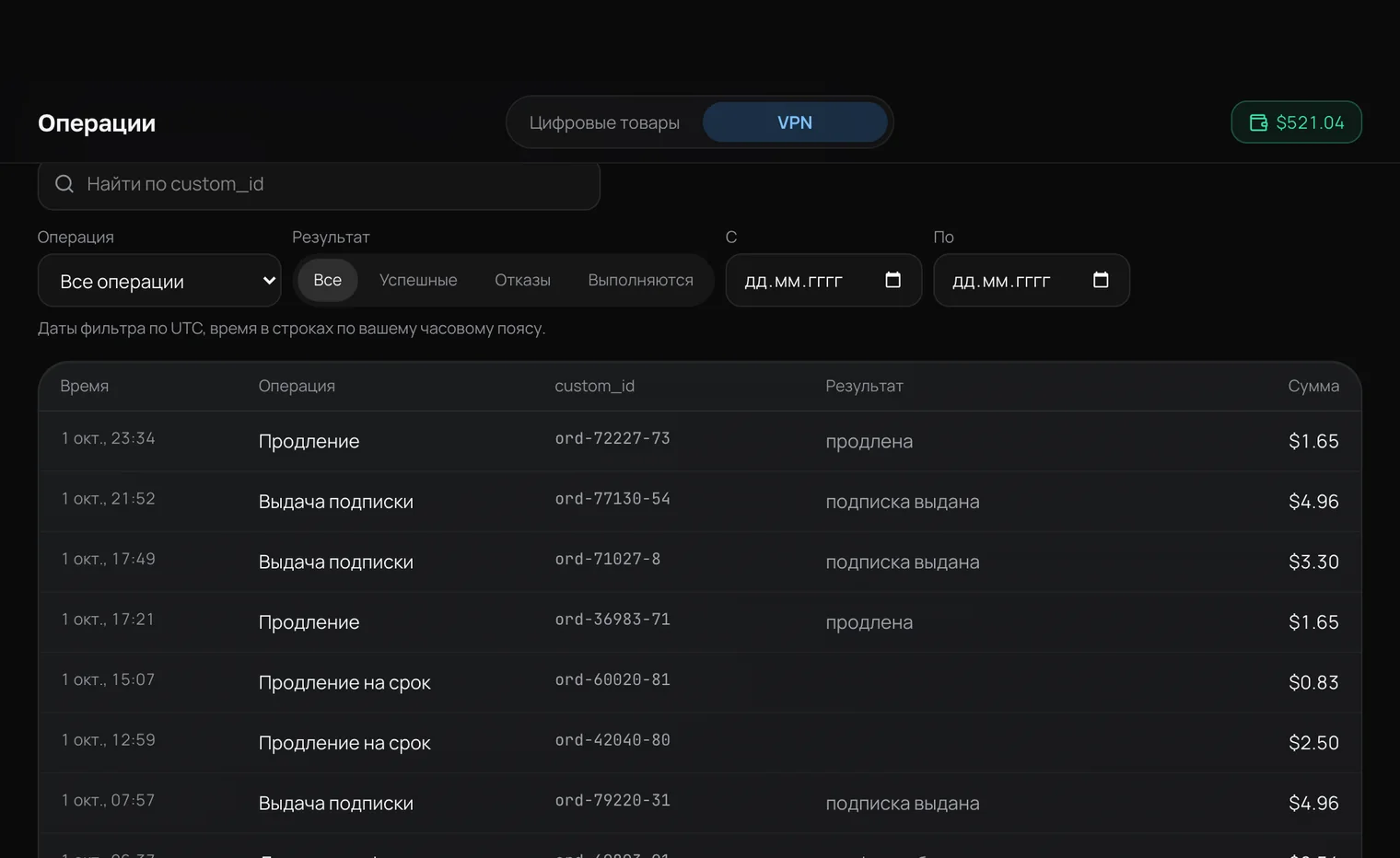Click the custom_id column header
The image size is (1400, 858).
pyautogui.click(x=594, y=386)
